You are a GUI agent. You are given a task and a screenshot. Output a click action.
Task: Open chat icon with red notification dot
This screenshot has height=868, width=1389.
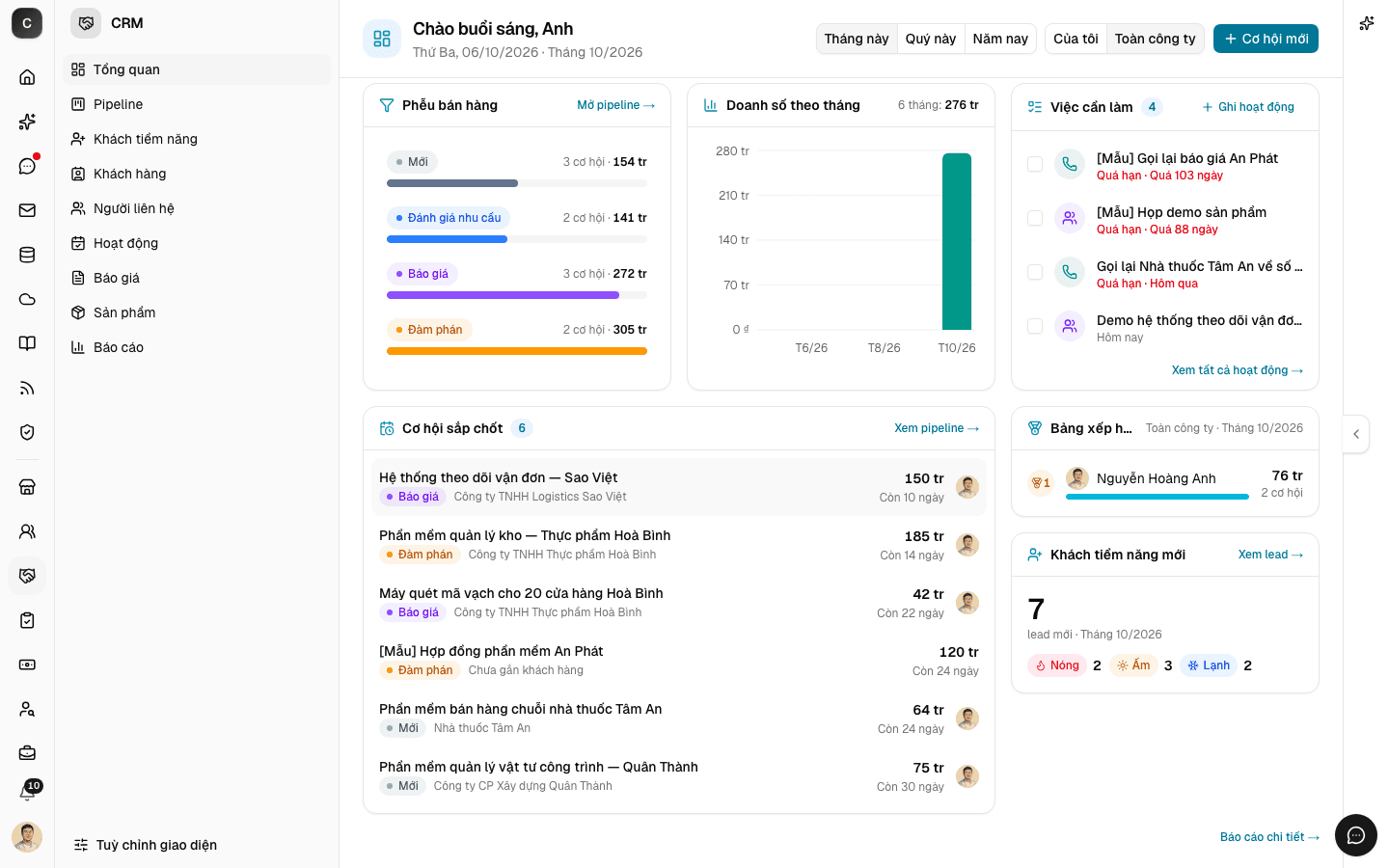(x=27, y=166)
